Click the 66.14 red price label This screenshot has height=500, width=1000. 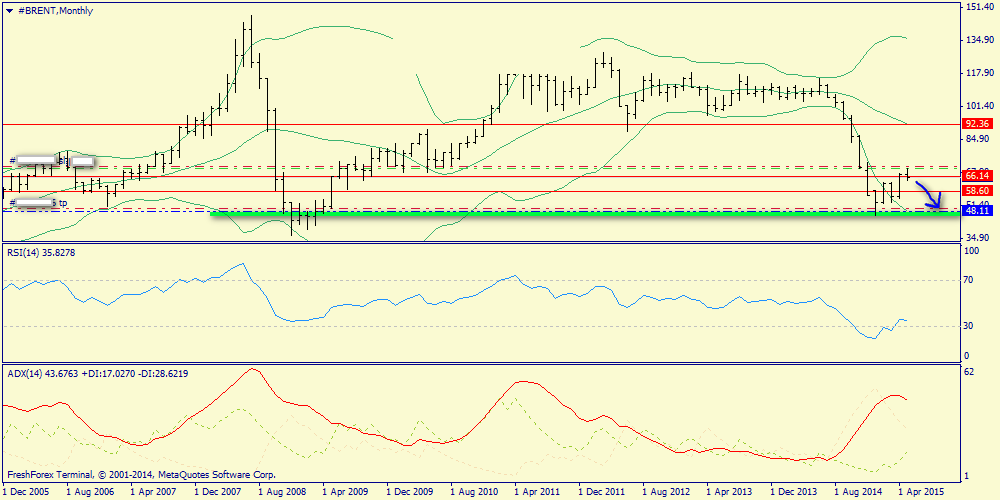coord(976,175)
